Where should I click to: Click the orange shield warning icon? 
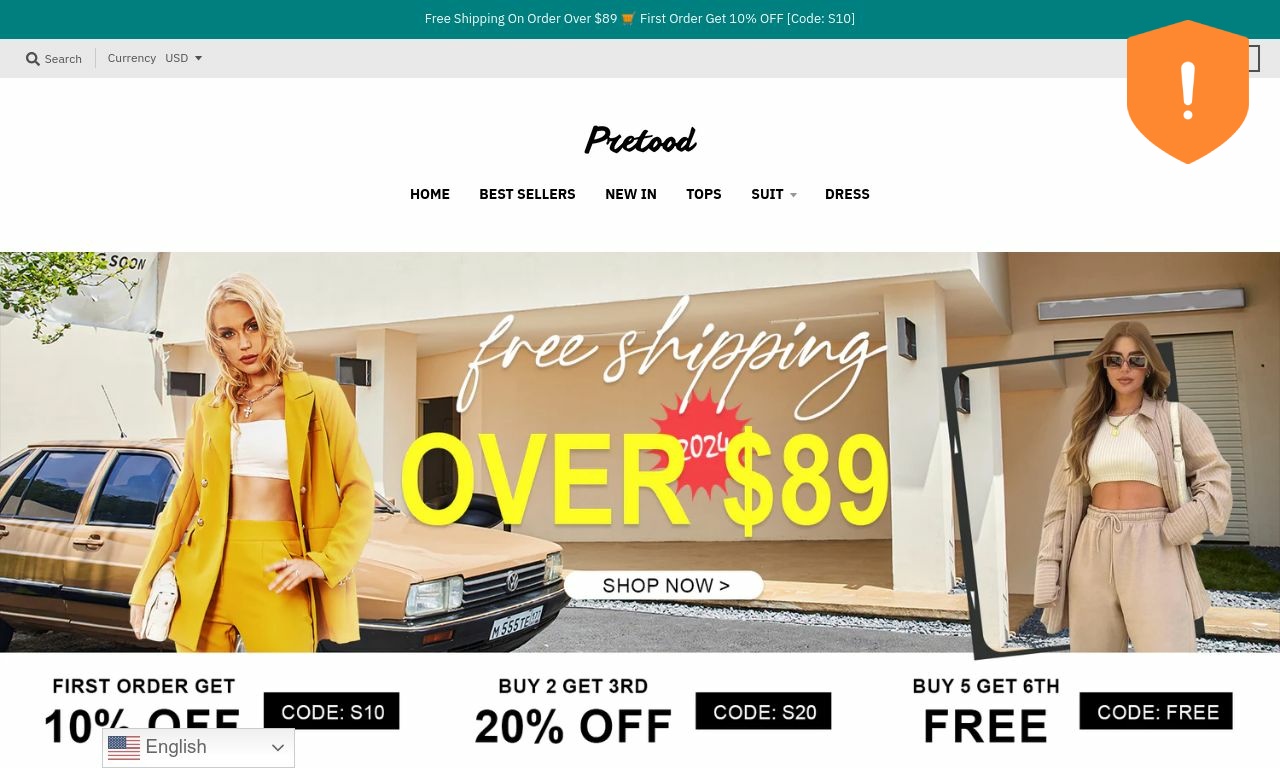coord(1188,92)
